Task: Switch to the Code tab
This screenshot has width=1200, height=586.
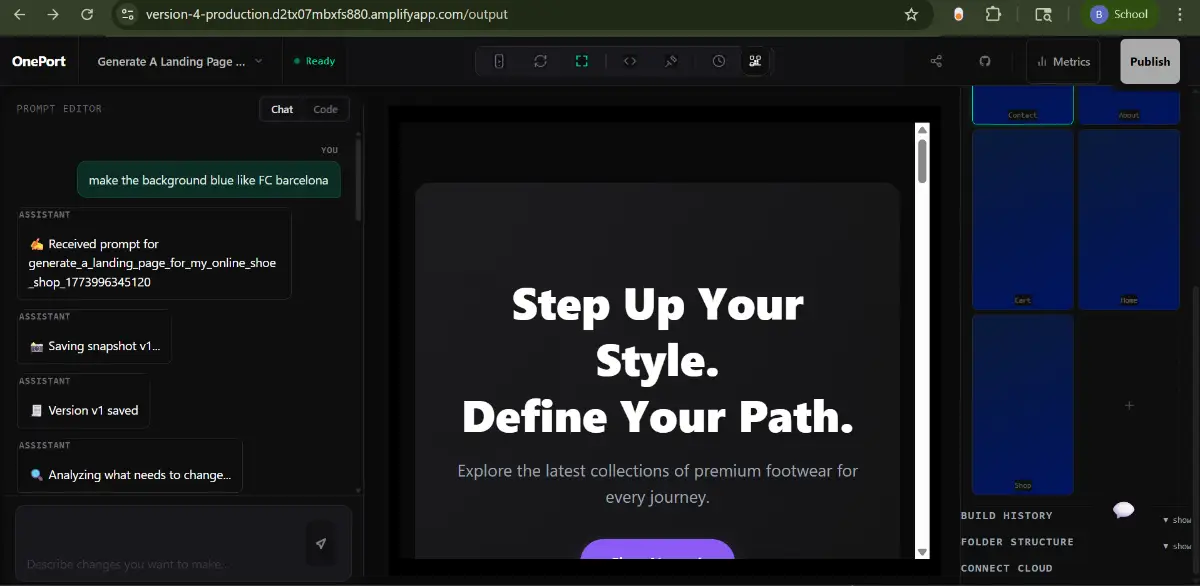Action: coord(326,109)
